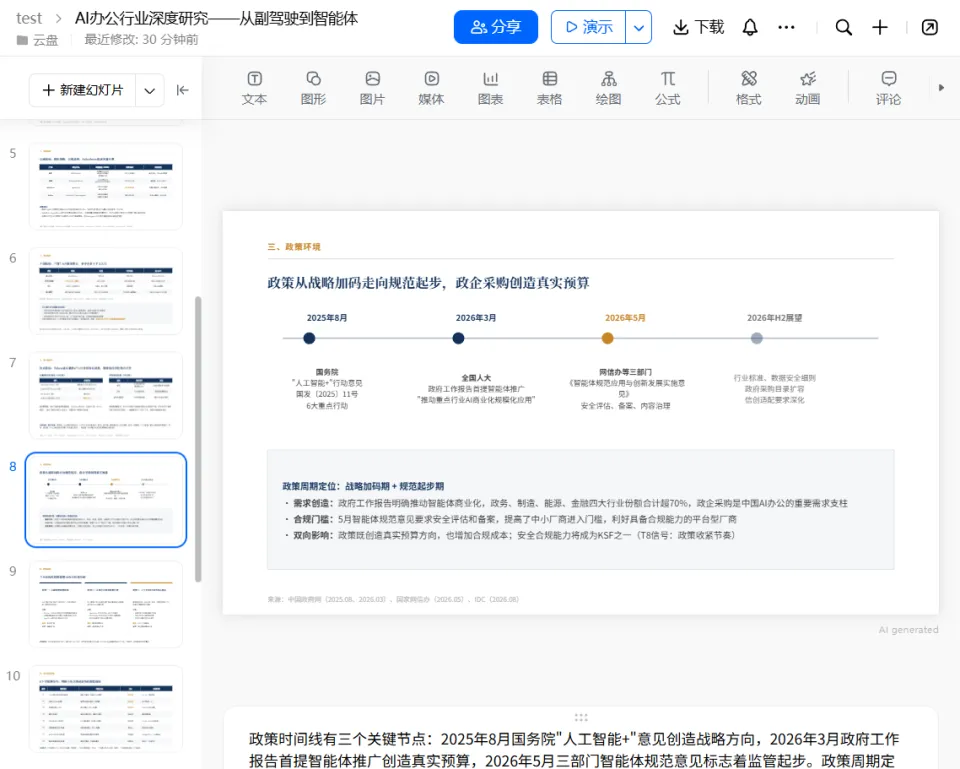Open the 格式 format panel
This screenshot has height=769, width=960.
pos(748,89)
